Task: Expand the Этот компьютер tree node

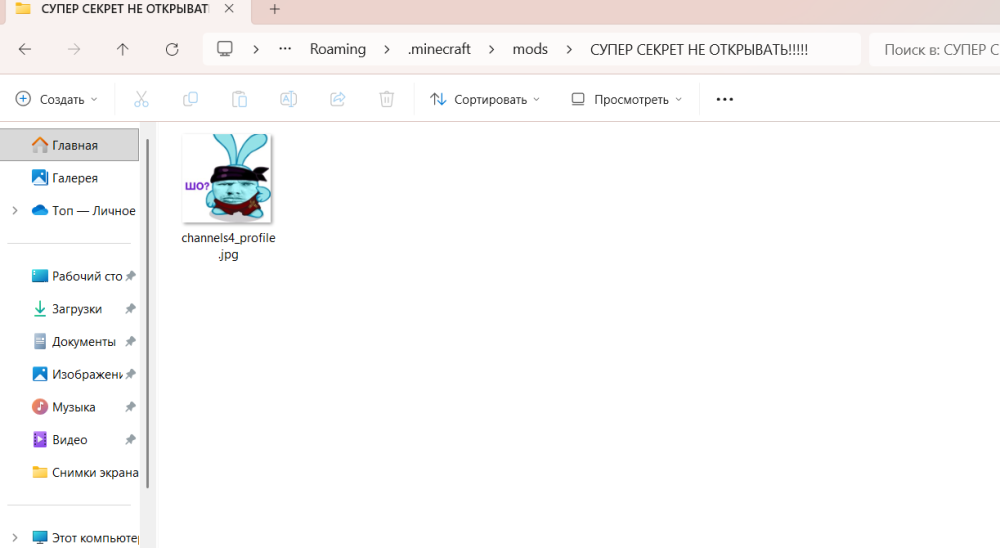Action: pyautogui.click(x=15, y=538)
